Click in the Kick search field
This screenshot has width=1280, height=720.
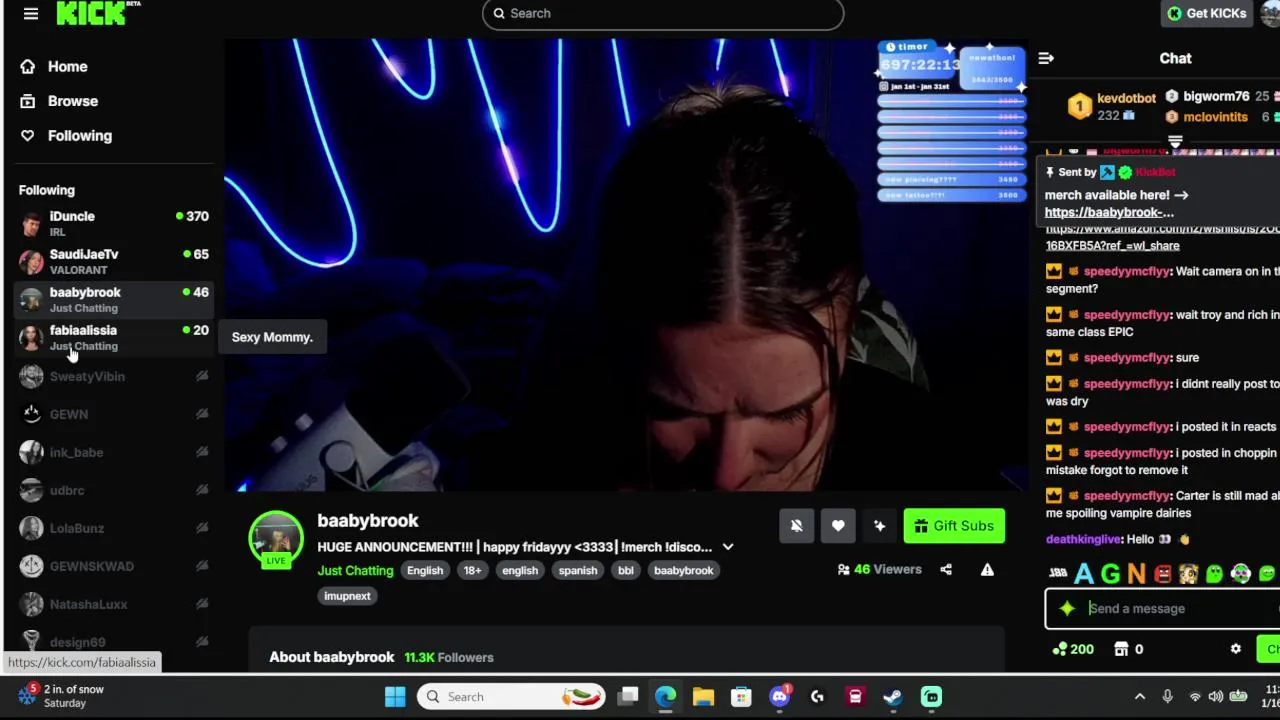[663, 13]
